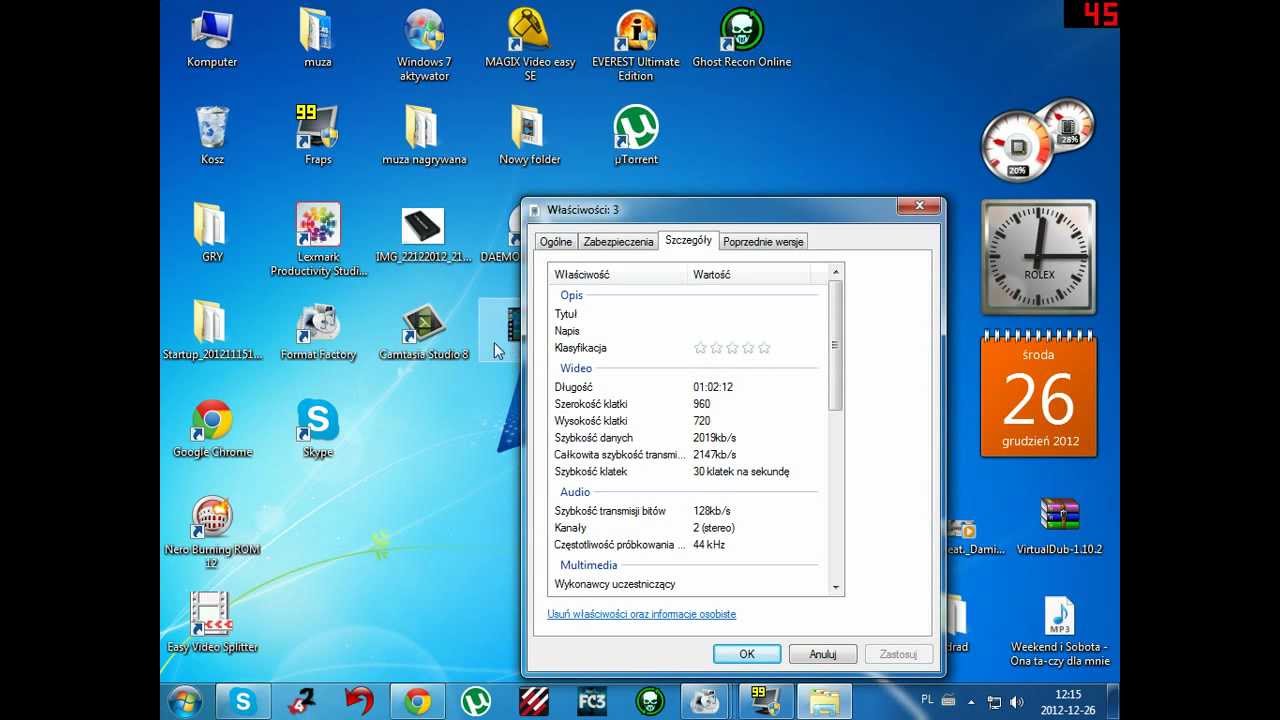
Task: Select the GRY folder icon
Action: [212, 232]
